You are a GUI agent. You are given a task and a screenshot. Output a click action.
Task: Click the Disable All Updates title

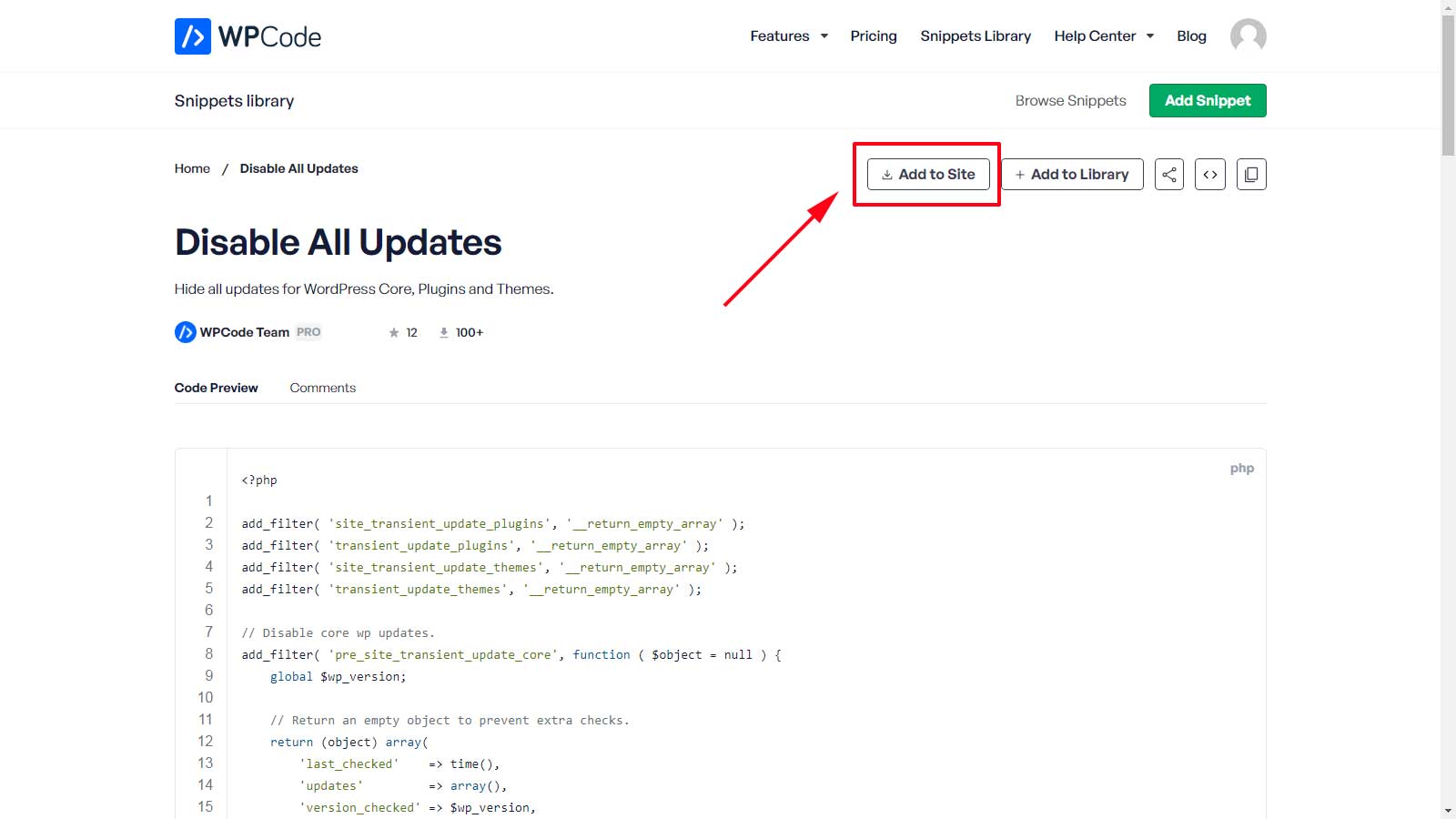pos(339,242)
